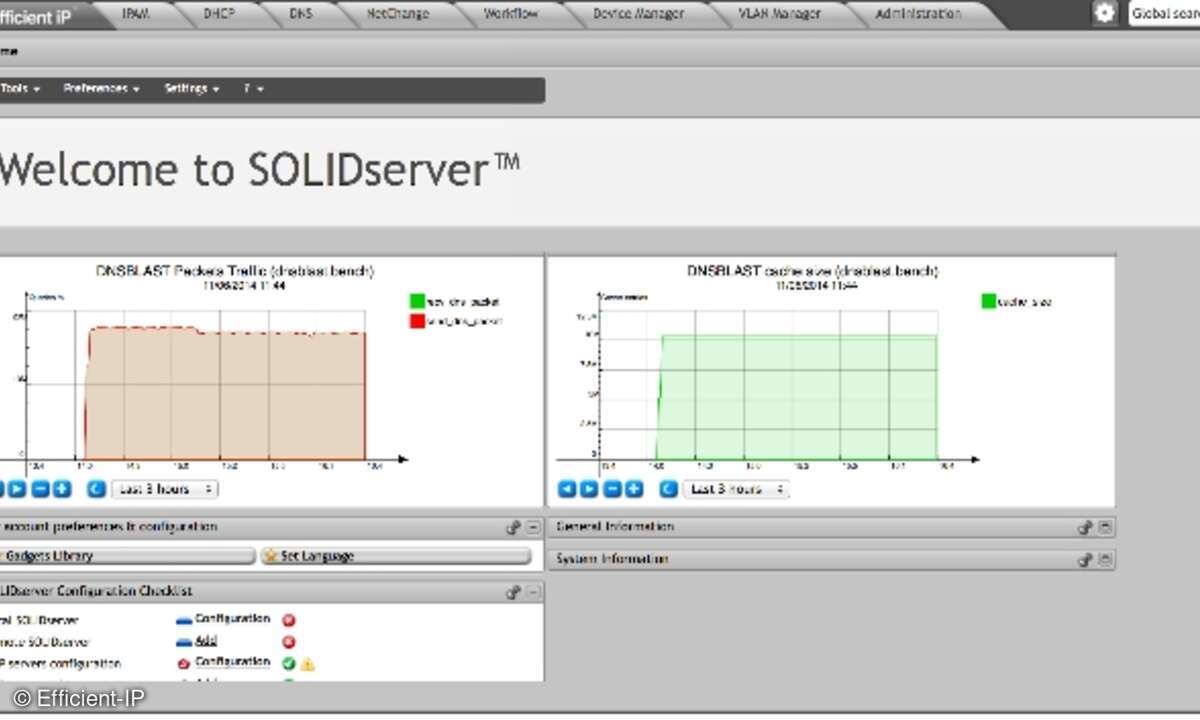Zoom in the cache size chart

click(x=634, y=489)
